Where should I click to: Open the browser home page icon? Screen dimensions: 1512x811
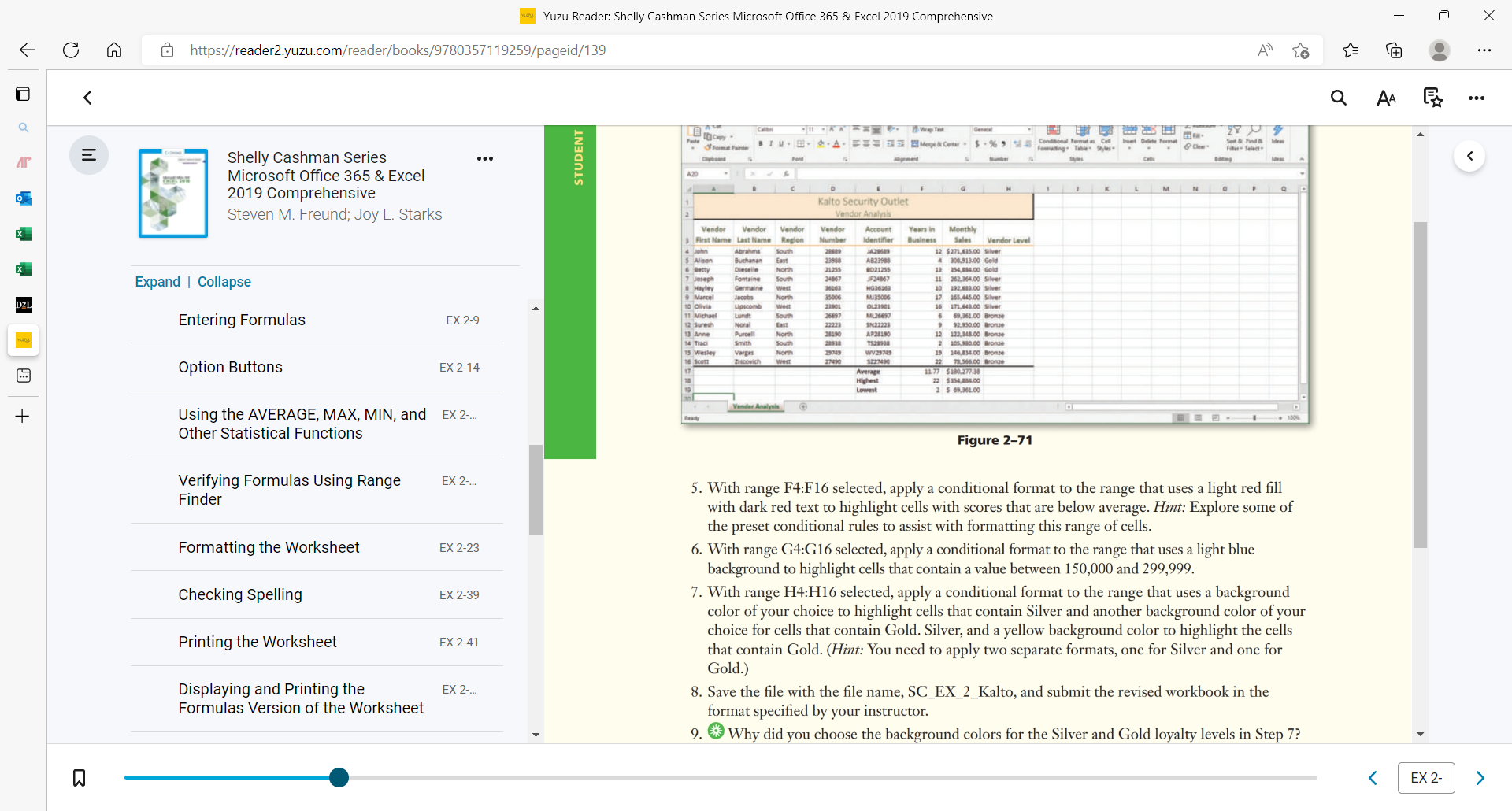point(114,50)
